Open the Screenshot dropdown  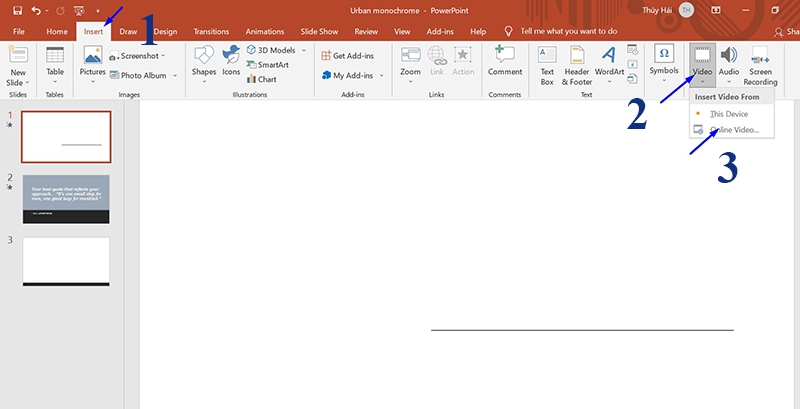click(x=137, y=56)
